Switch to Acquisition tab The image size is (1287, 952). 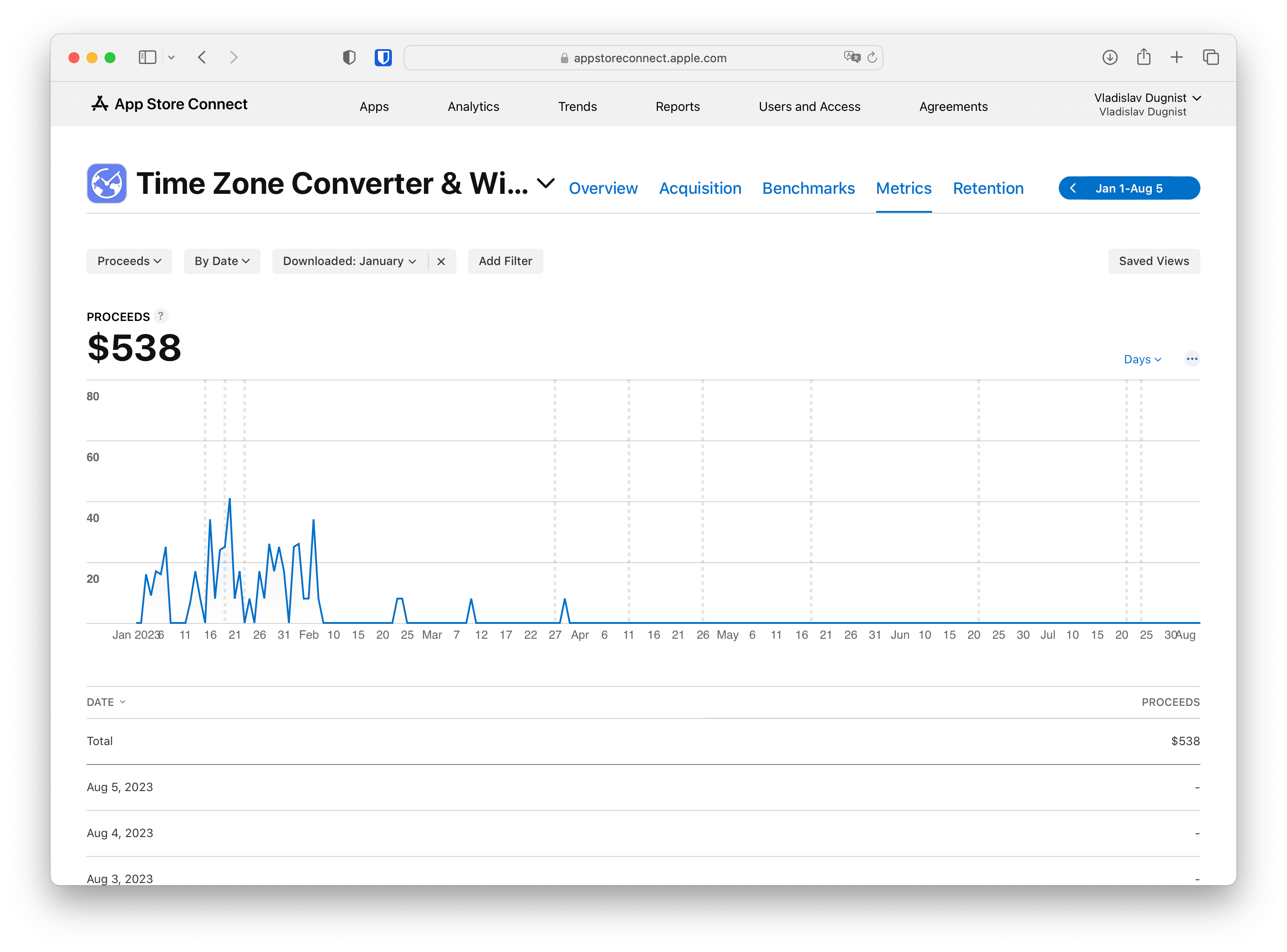[700, 188]
